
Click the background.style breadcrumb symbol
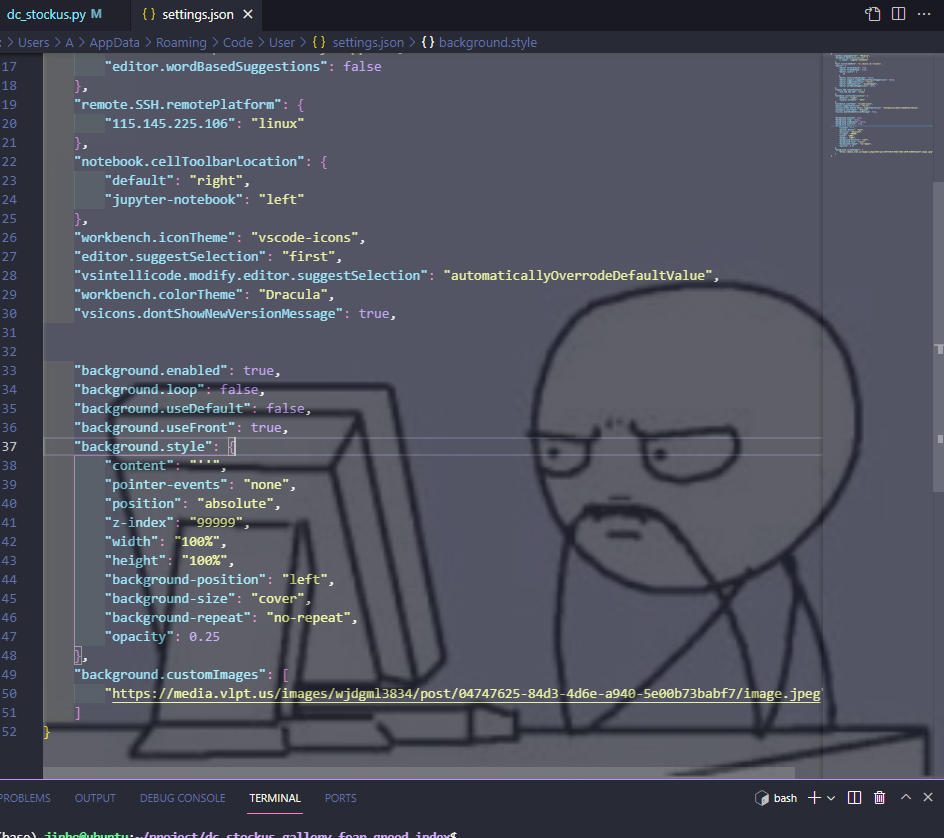tap(488, 43)
